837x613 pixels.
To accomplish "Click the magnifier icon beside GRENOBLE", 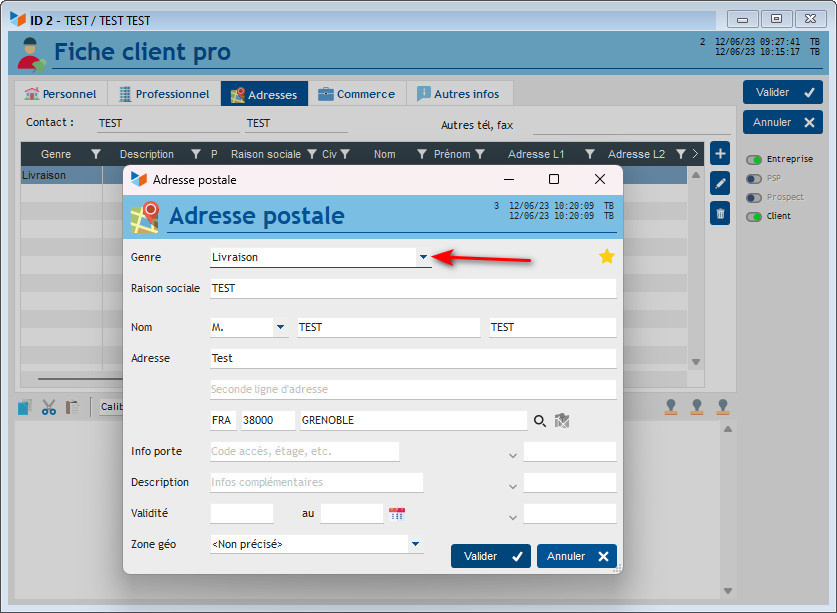I will click(x=540, y=421).
